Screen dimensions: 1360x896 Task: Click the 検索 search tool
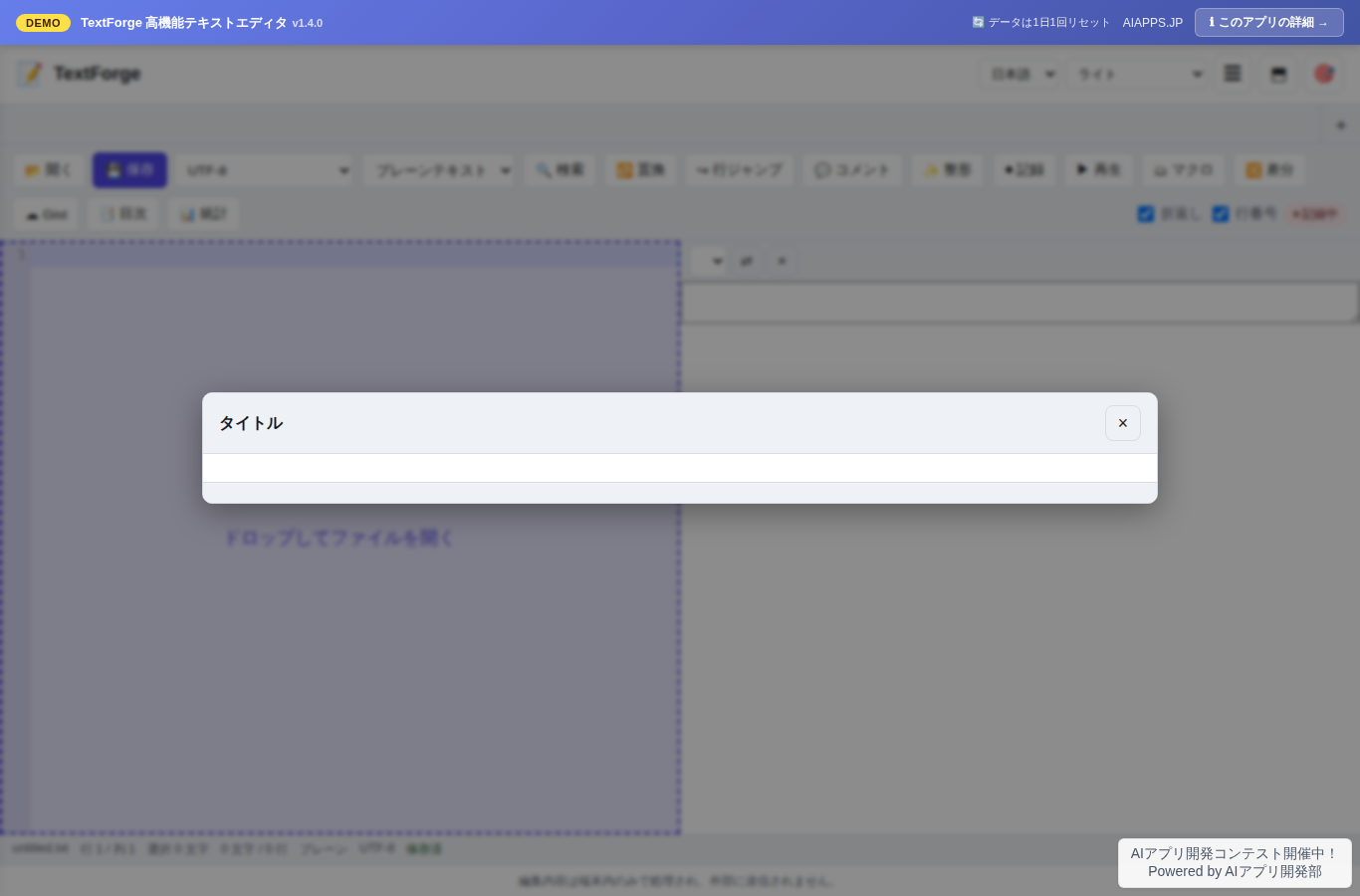coord(560,170)
